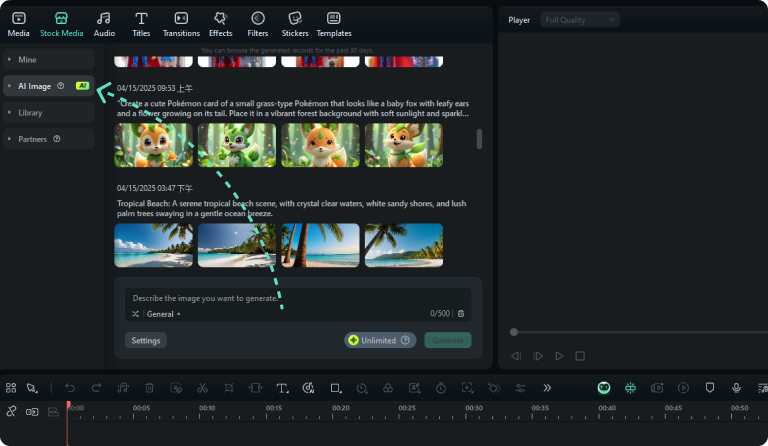
Task: Click the Generate button
Action: [x=448, y=340]
